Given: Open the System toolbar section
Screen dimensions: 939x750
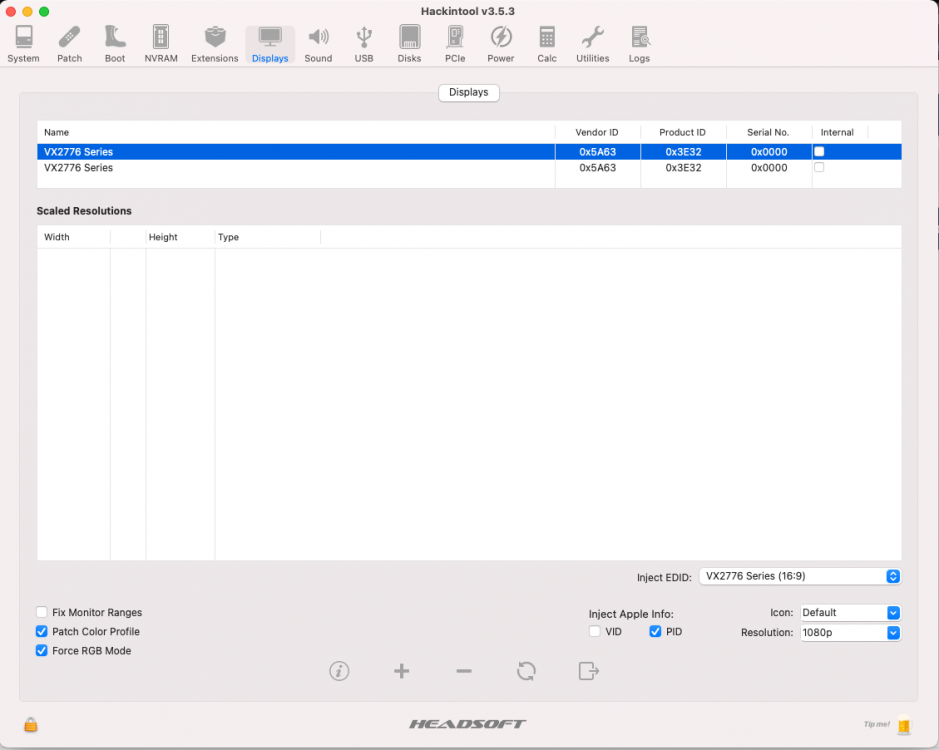Looking at the screenshot, I should click(x=23, y=44).
